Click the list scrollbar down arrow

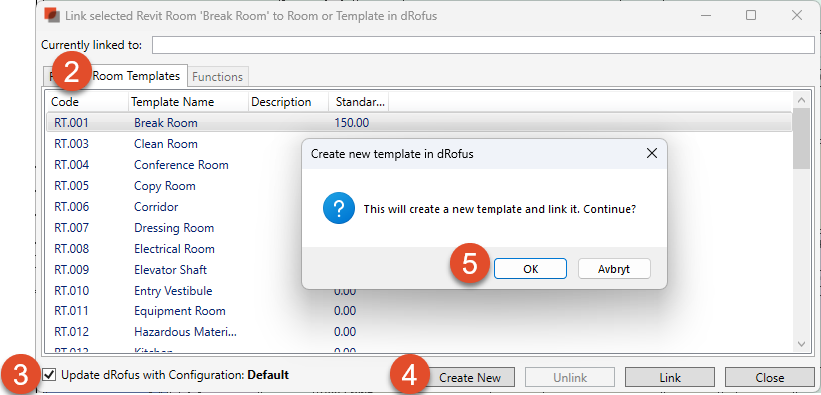coord(802,344)
